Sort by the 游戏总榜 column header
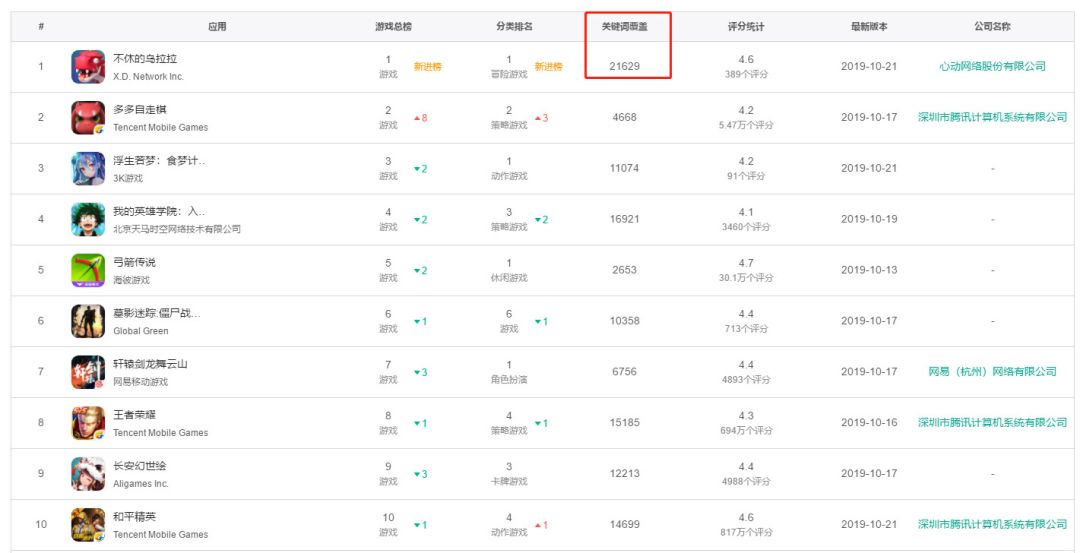The width and height of the screenshot is (1080, 553). (x=394, y=27)
